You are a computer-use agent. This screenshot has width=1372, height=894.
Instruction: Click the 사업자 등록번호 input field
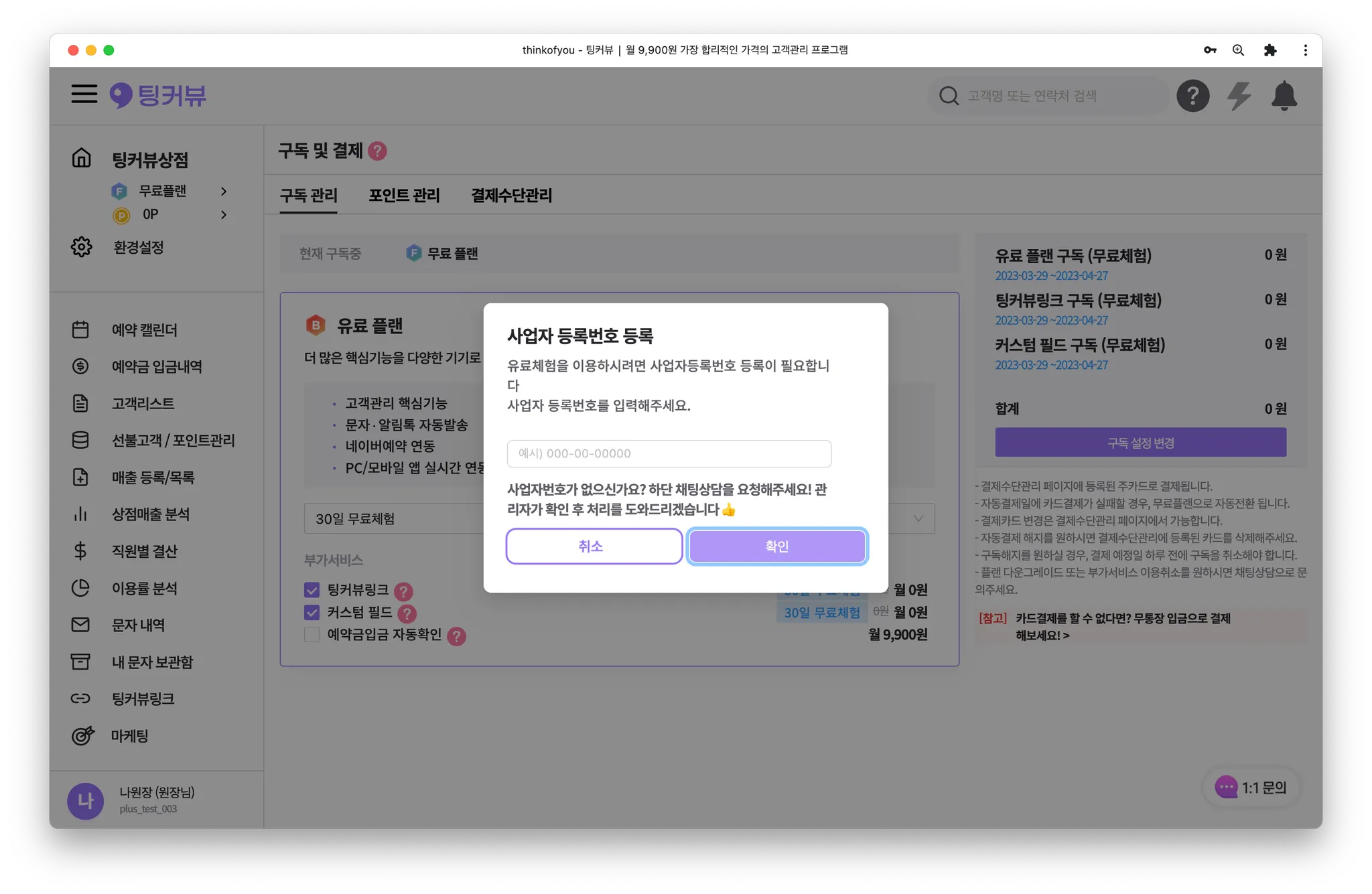pos(669,453)
